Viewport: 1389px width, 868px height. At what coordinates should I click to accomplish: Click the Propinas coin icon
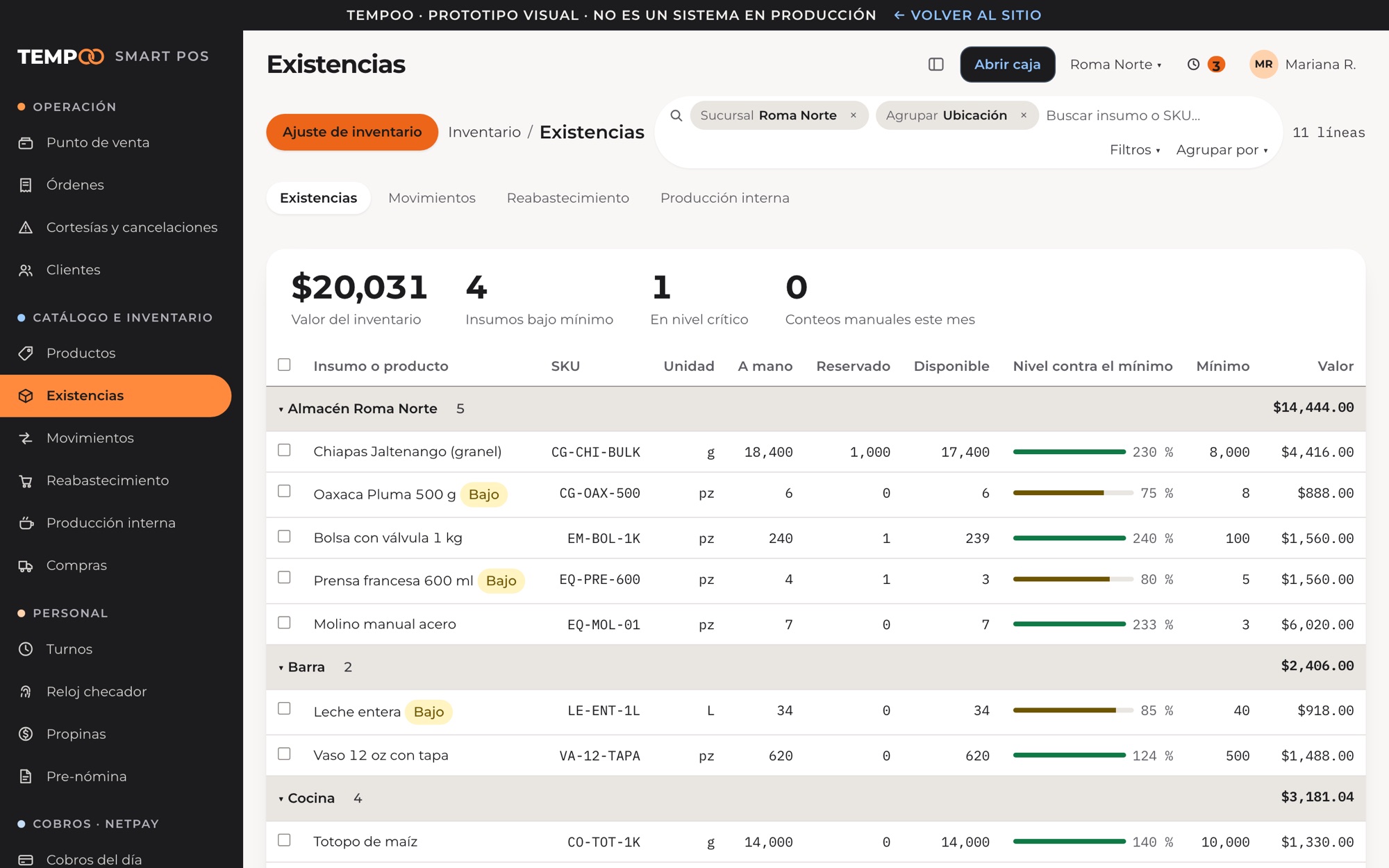pos(26,734)
